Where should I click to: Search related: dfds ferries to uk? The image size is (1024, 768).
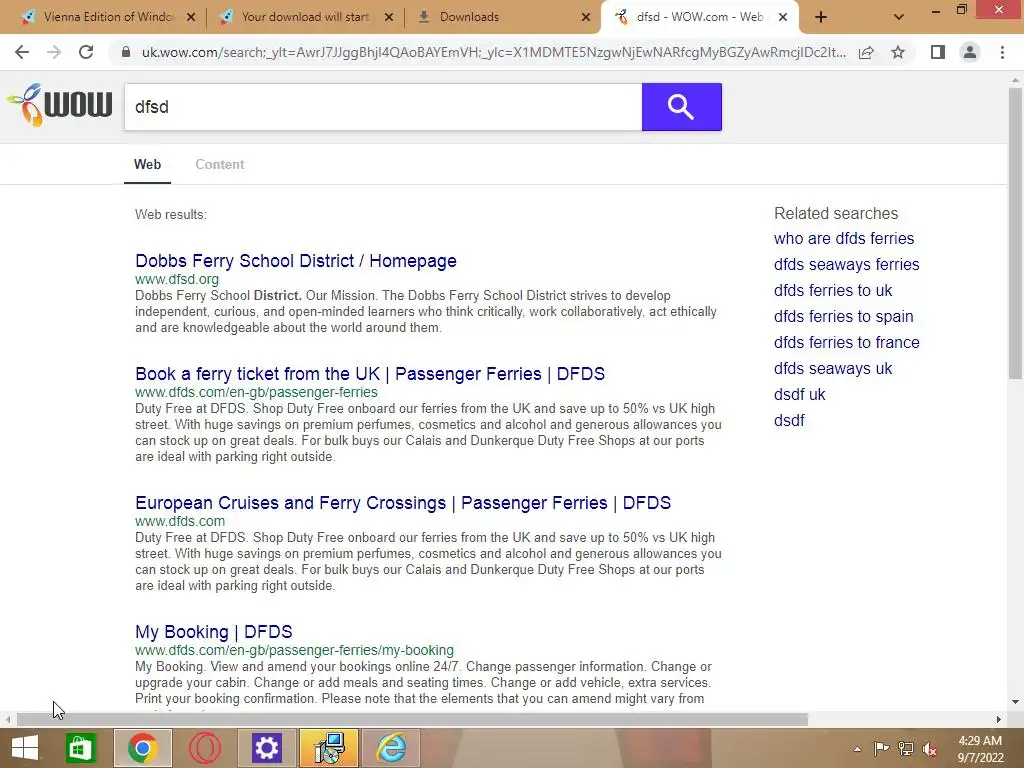(833, 290)
